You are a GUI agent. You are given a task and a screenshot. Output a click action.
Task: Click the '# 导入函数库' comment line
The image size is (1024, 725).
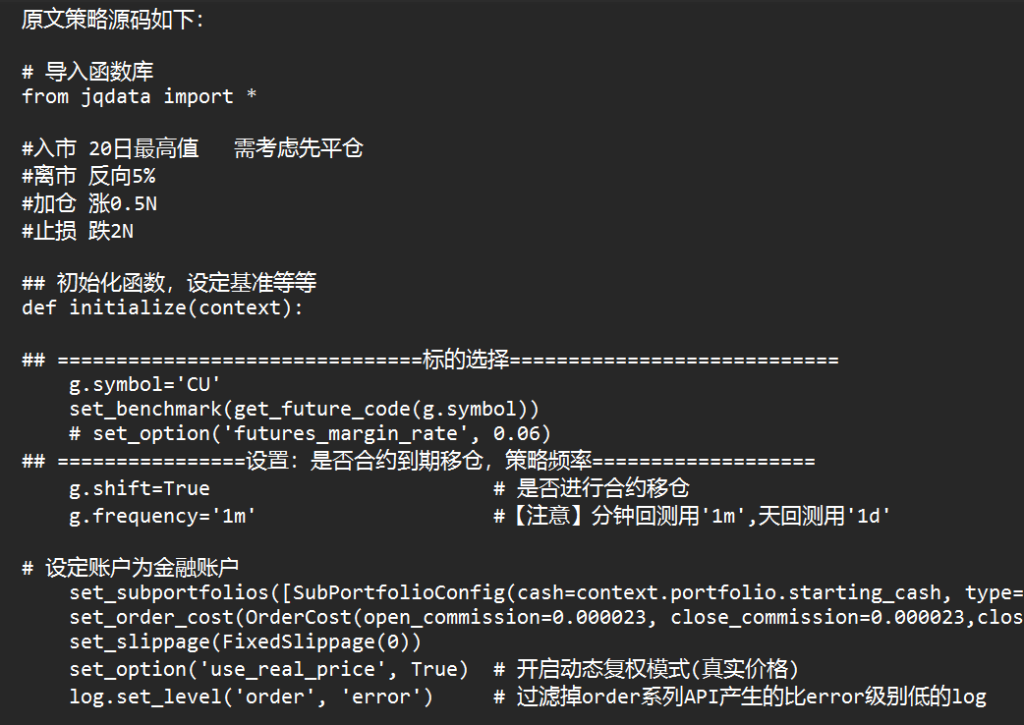87,72
